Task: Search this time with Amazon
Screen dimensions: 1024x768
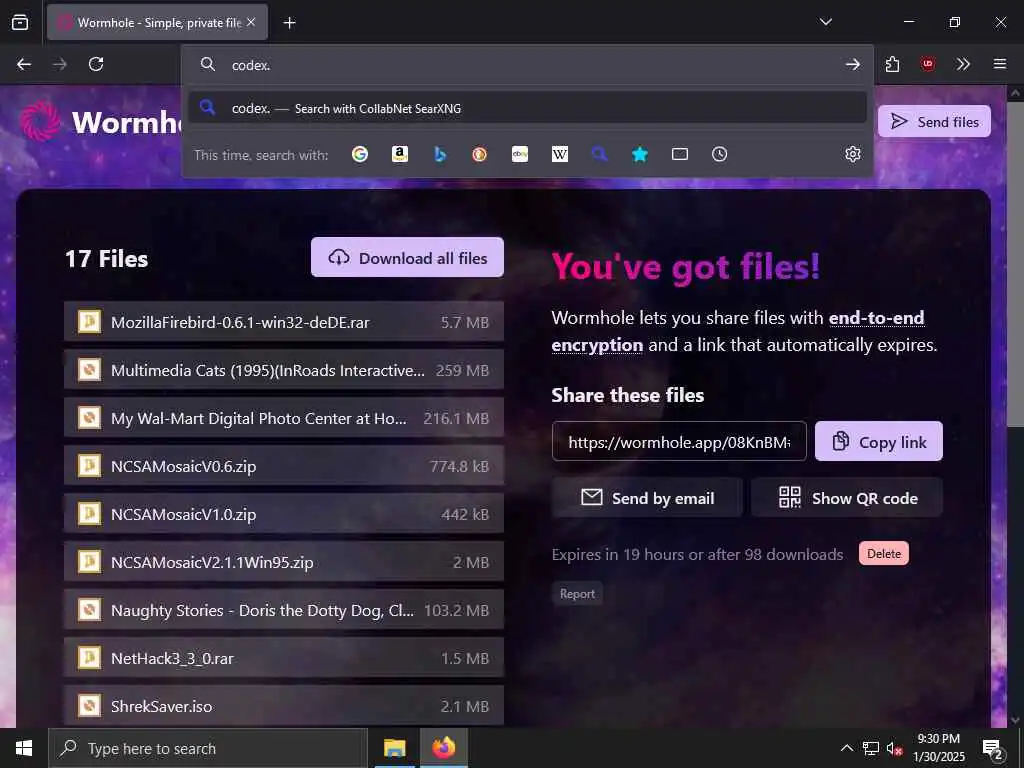Action: [x=400, y=154]
